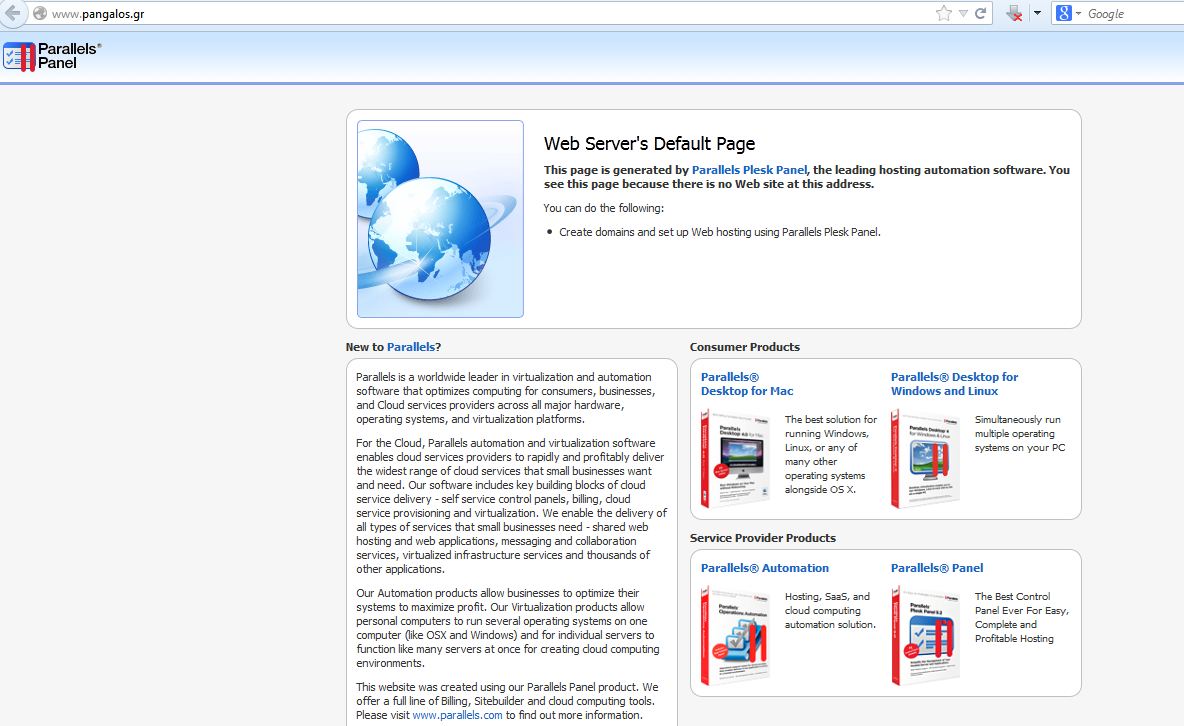This screenshot has width=1184, height=726.
Task: Open the Parallels Plesk Panel link
Action: click(x=749, y=170)
